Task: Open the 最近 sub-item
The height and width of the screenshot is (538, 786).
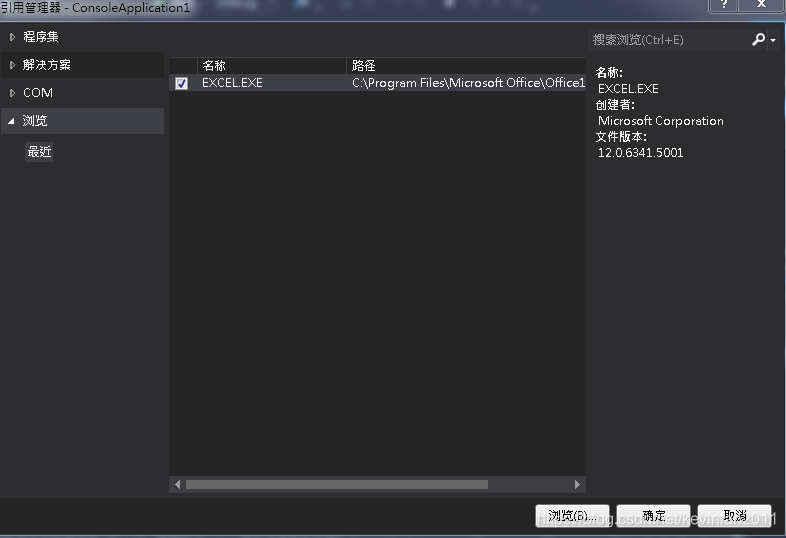Action: click(x=39, y=151)
